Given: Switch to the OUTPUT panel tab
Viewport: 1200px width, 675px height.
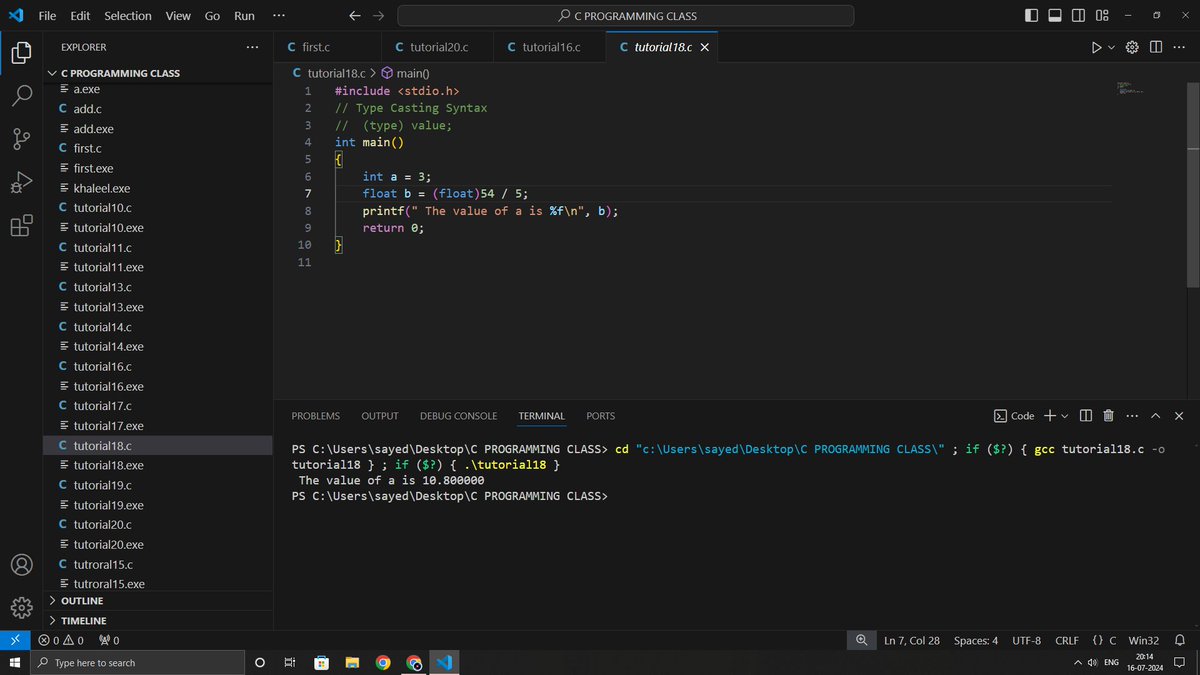Looking at the screenshot, I should point(380,416).
